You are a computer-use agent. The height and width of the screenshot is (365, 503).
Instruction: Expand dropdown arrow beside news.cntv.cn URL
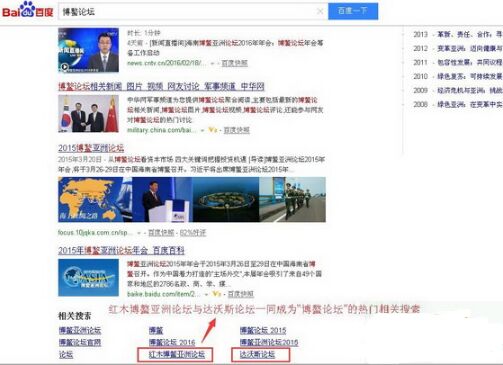pyautogui.click(x=212, y=63)
